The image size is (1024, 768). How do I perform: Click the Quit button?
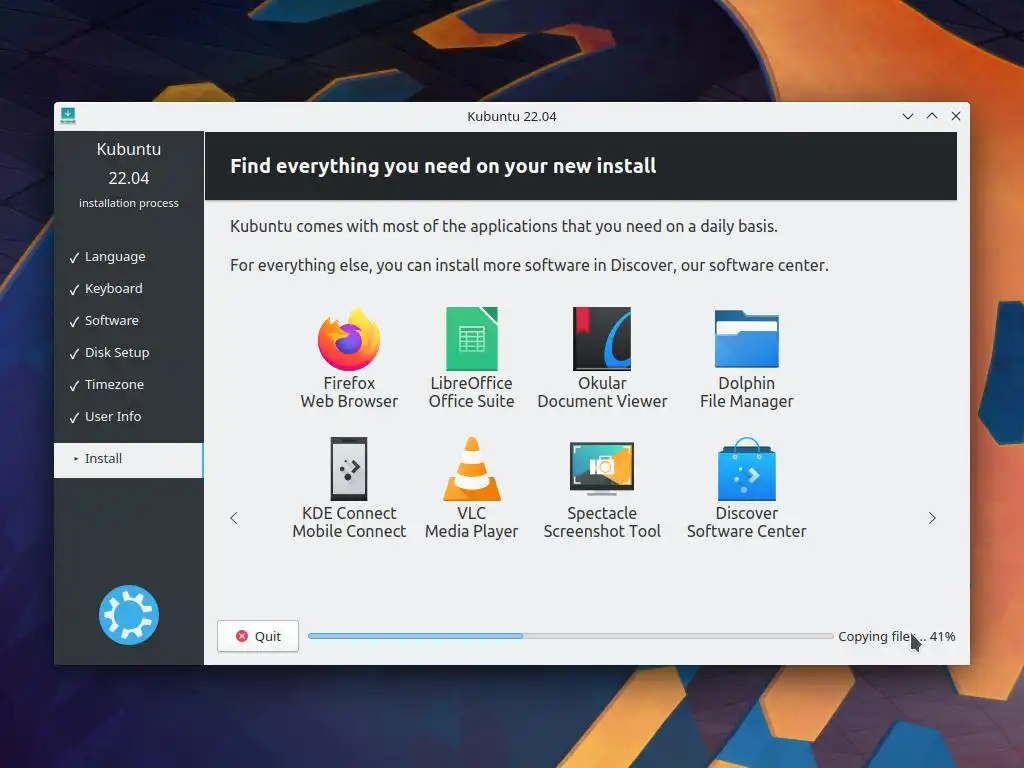point(258,636)
